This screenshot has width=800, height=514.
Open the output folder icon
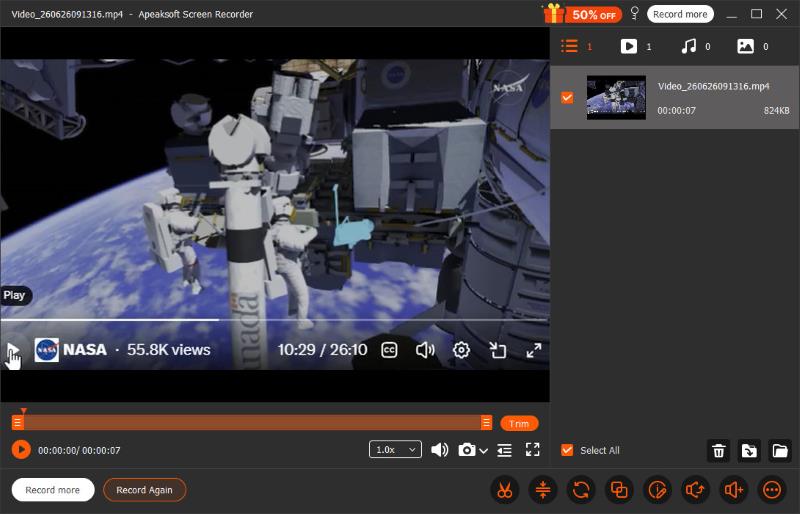pos(780,451)
